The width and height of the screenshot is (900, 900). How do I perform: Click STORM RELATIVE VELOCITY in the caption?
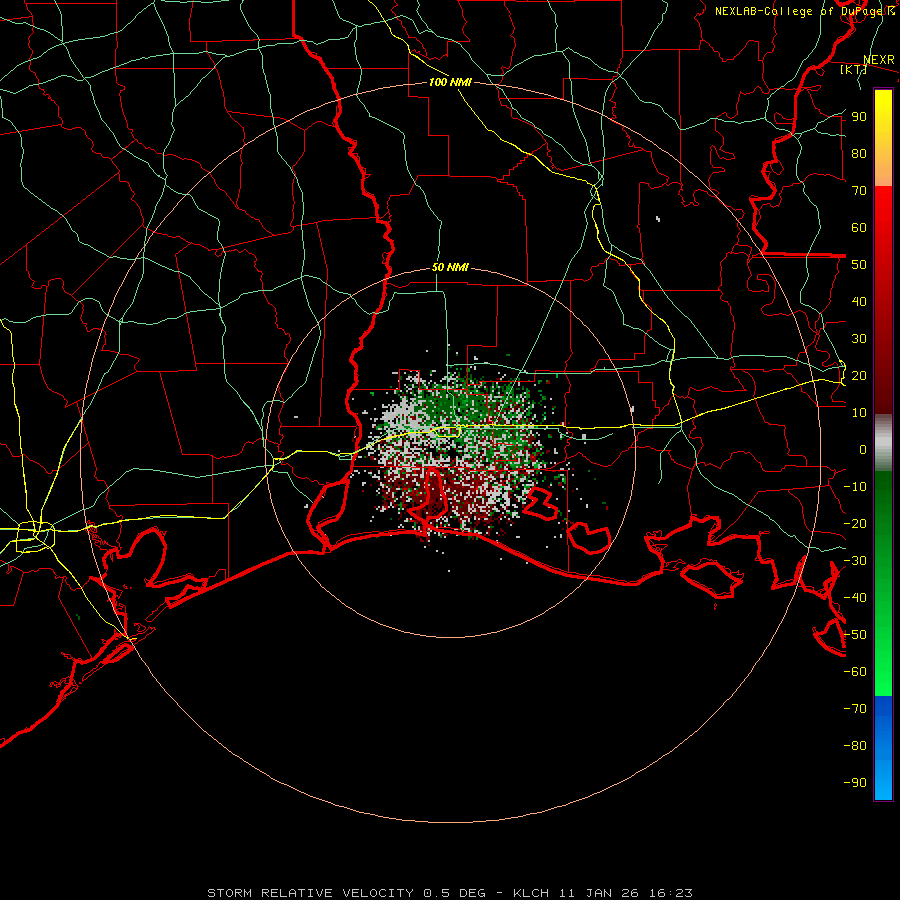(311, 893)
